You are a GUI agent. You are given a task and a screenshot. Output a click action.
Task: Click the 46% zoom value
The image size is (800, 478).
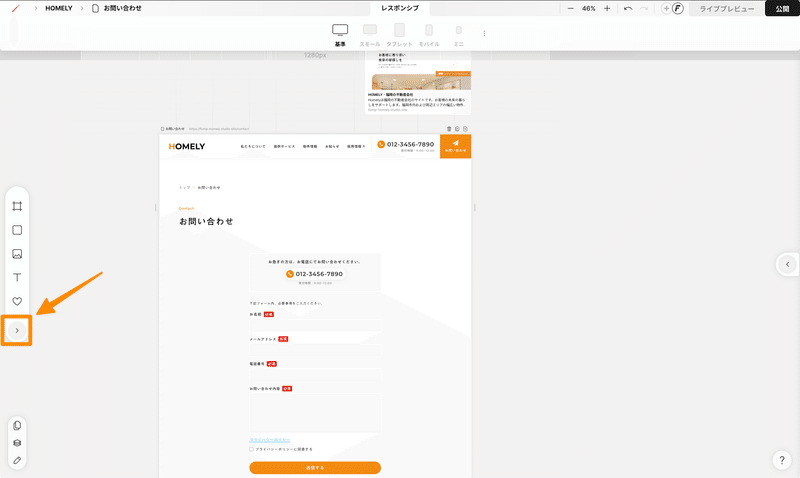[589, 9]
